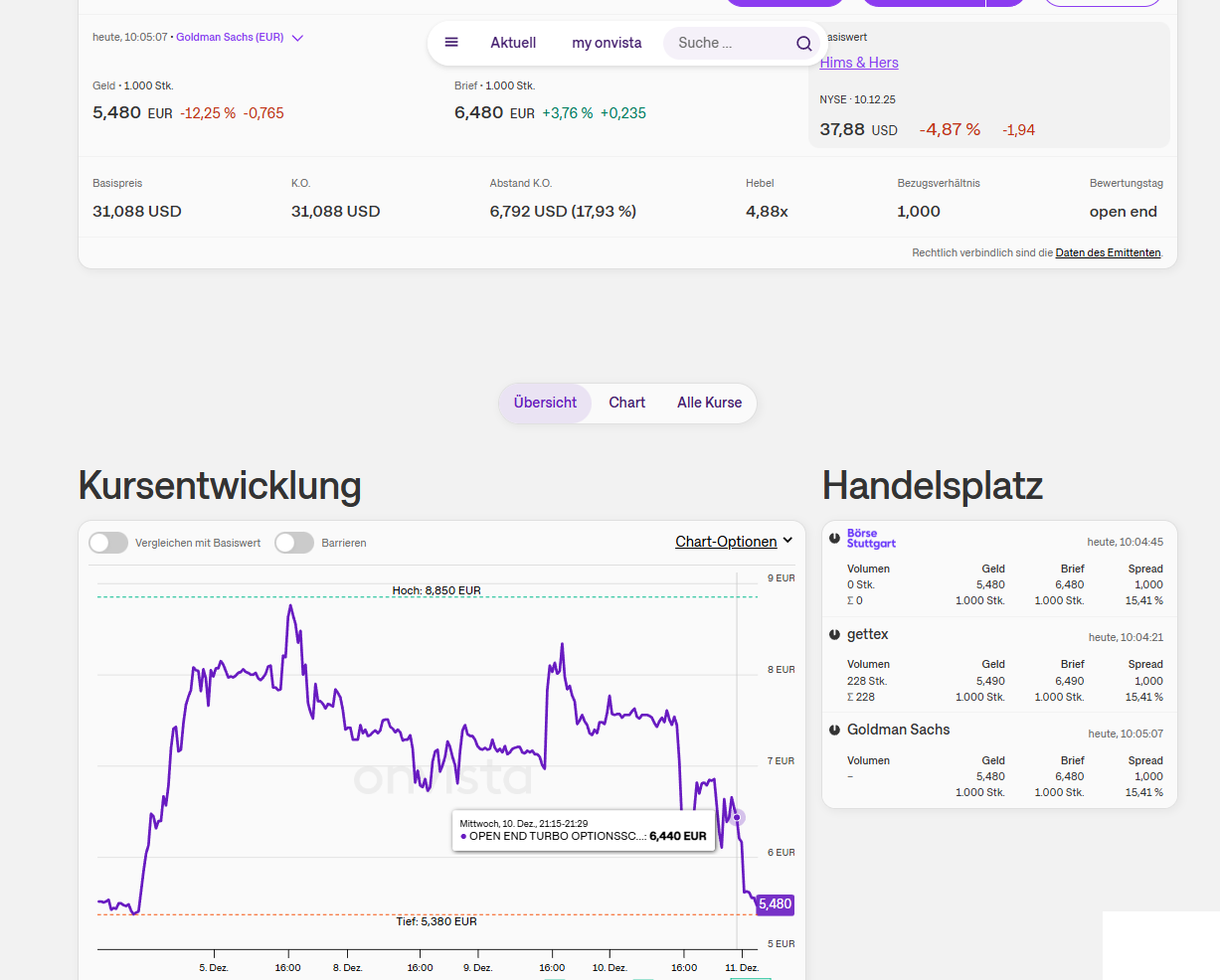Click the Bewertungstag value open end
1220x980 pixels.
pos(1124,211)
